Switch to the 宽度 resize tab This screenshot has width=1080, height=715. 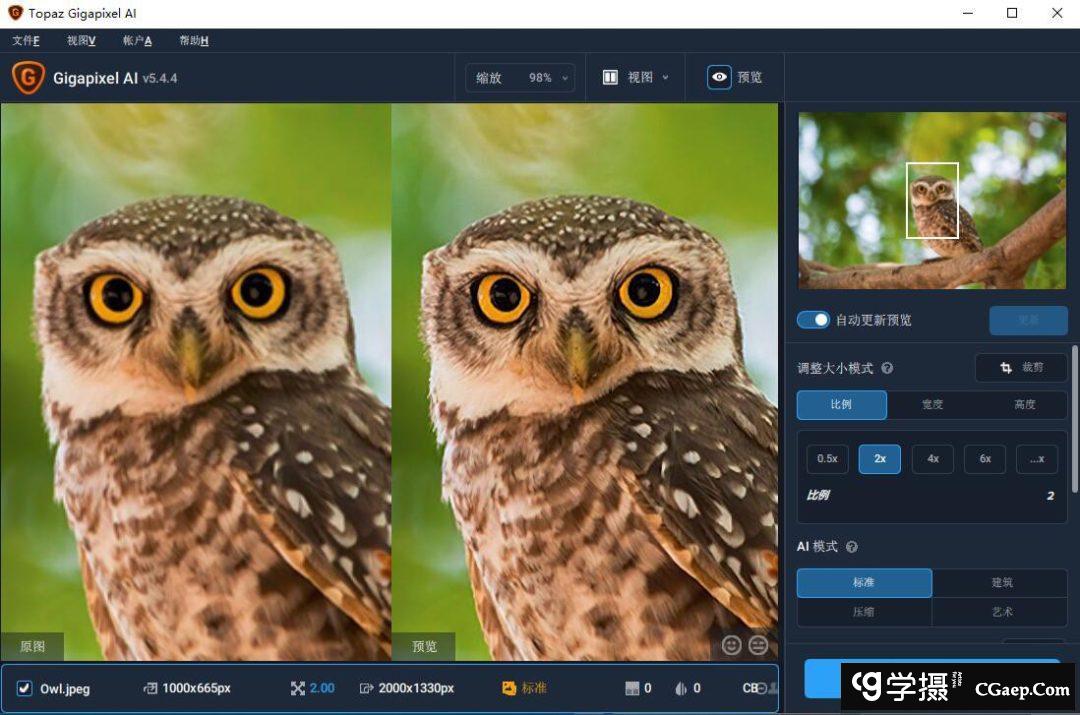[x=932, y=405]
